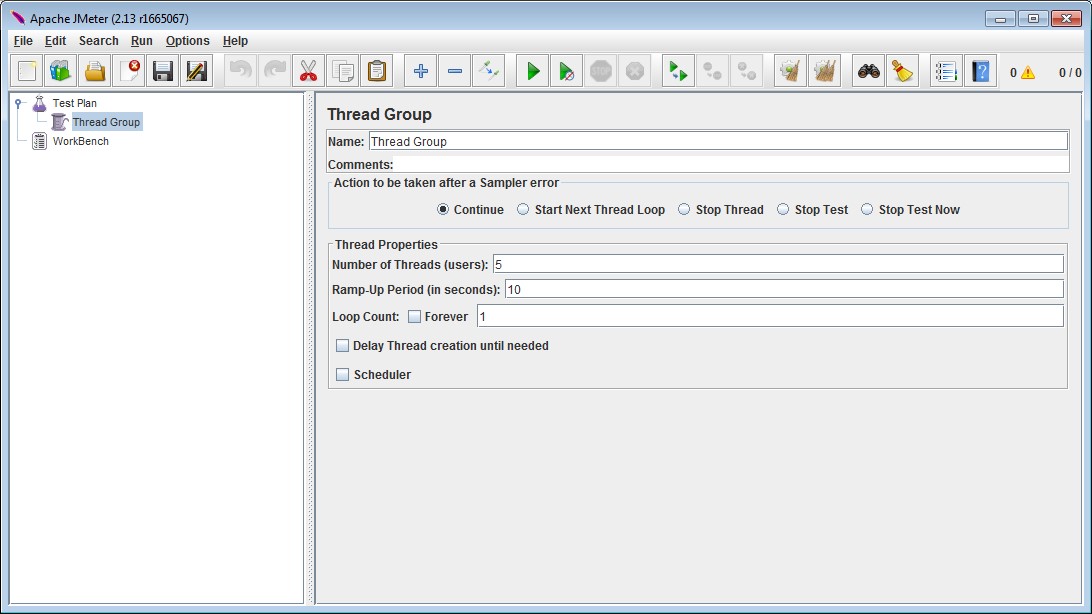Focus the Loop Count value field
1092x614 pixels.
pyautogui.click(x=770, y=317)
